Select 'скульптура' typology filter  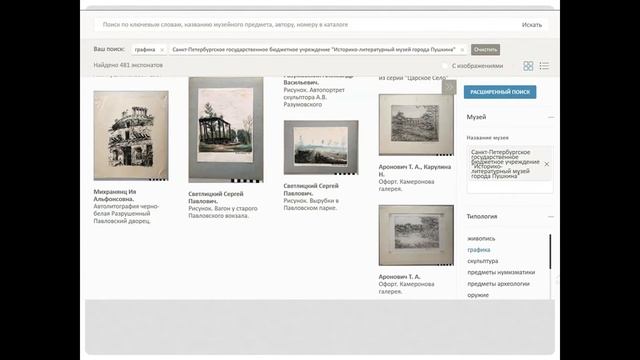click(x=482, y=261)
